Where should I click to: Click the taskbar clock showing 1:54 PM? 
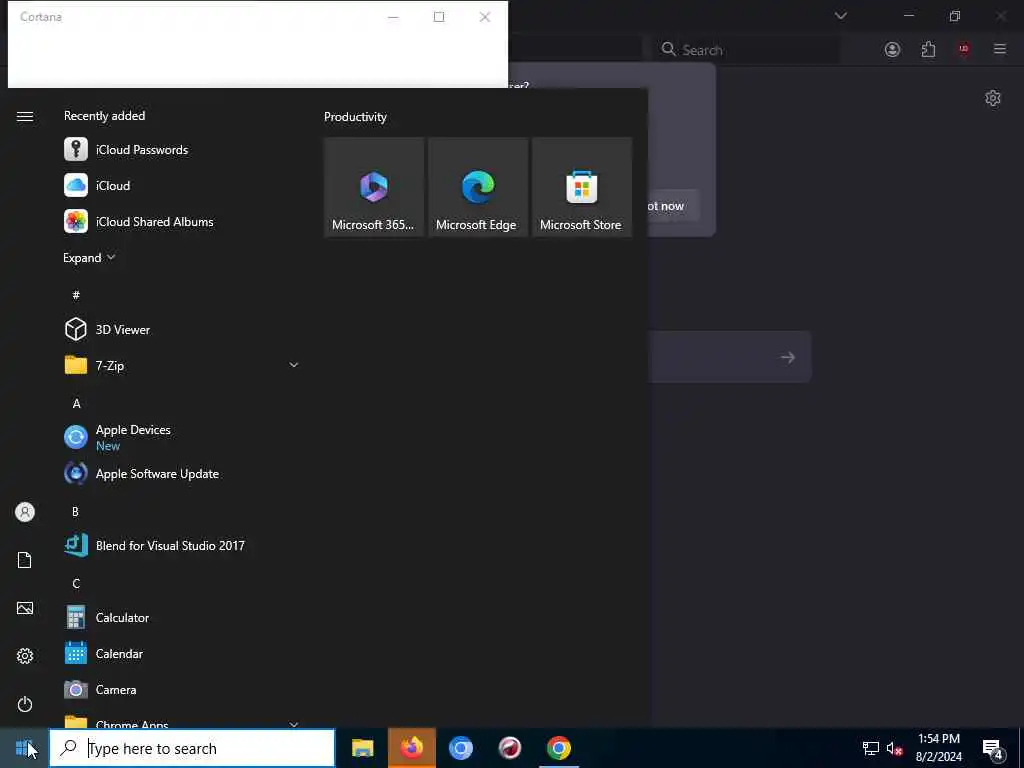pos(938,748)
